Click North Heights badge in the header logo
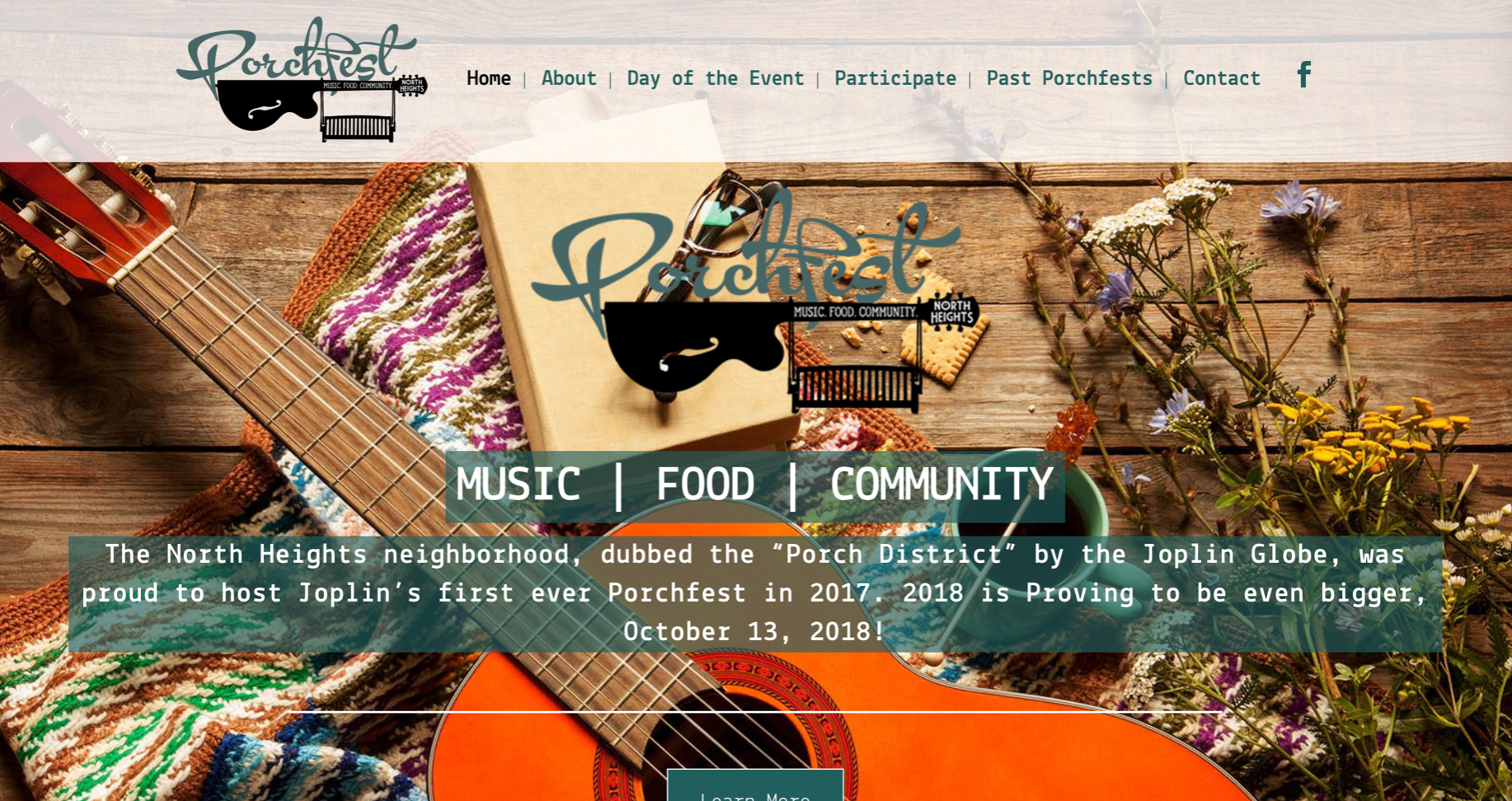This screenshot has width=1512, height=801. click(412, 85)
